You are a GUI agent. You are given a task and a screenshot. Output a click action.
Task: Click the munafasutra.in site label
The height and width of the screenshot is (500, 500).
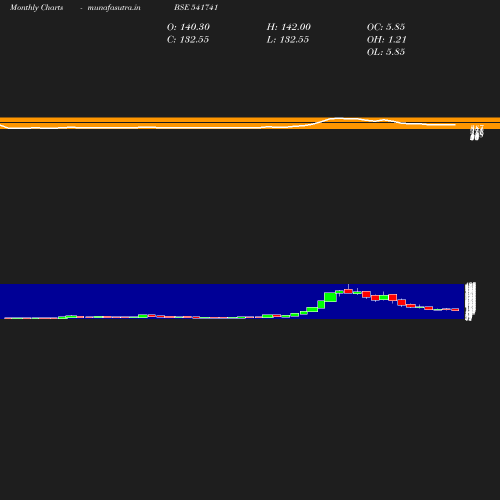tap(114, 7)
